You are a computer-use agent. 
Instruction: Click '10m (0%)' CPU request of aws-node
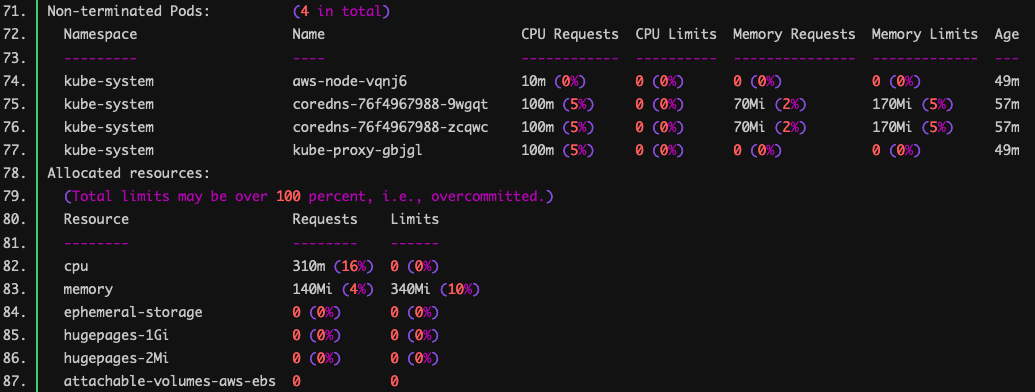(554, 81)
